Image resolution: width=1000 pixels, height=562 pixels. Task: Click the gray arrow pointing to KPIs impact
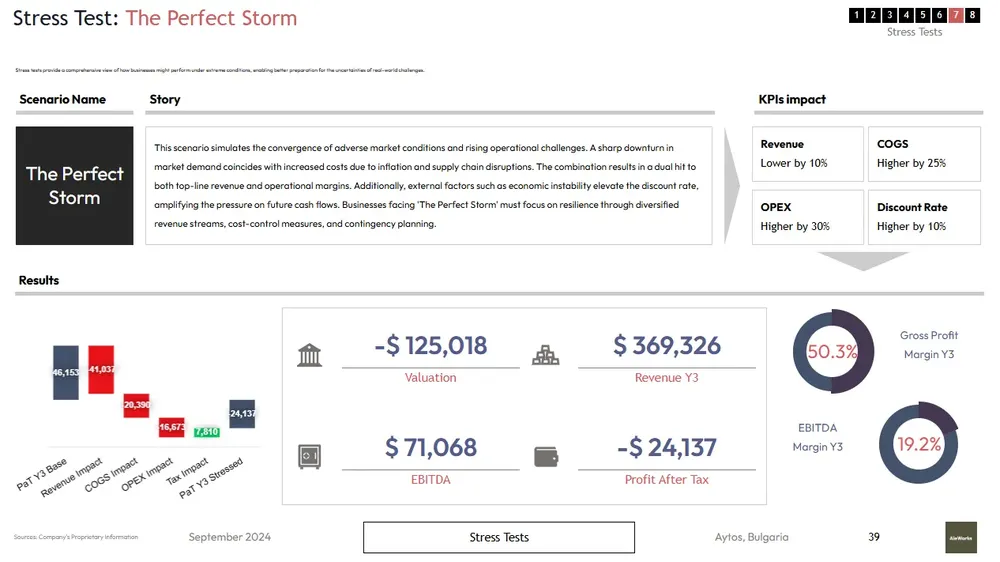[731, 185]
